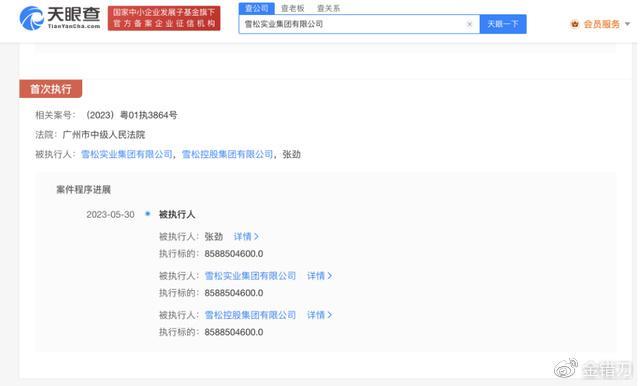Image resolution: width=640 pixels, height=386 pixels.
Task: Select the 查公司 tab
Action: pyautogui.click(x=256, y=8)
